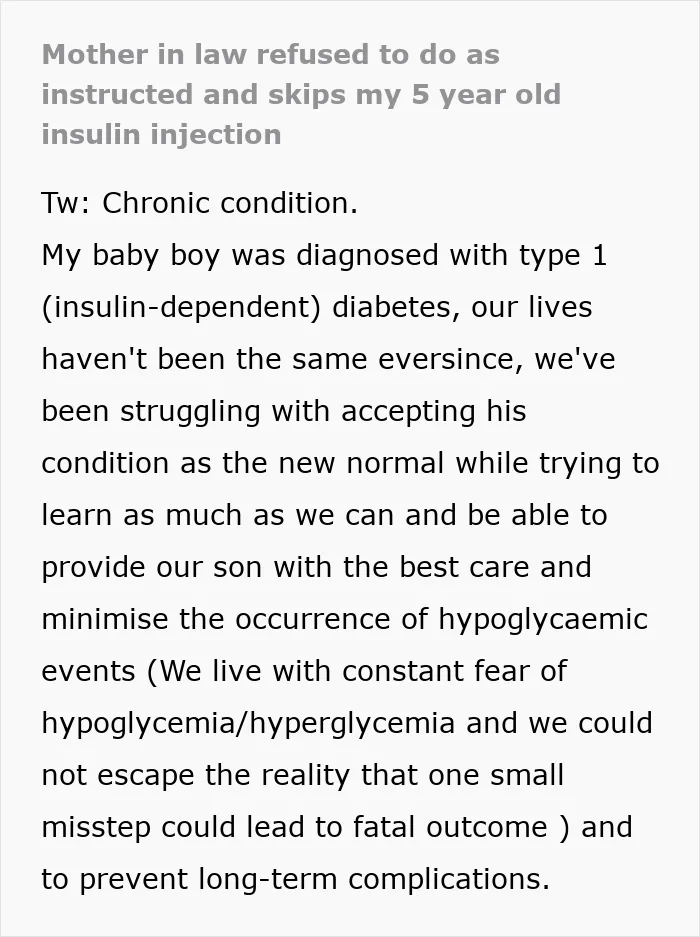Click the word 'hypoglycaemic'
700x937 pixels.
tap(543, 620)
